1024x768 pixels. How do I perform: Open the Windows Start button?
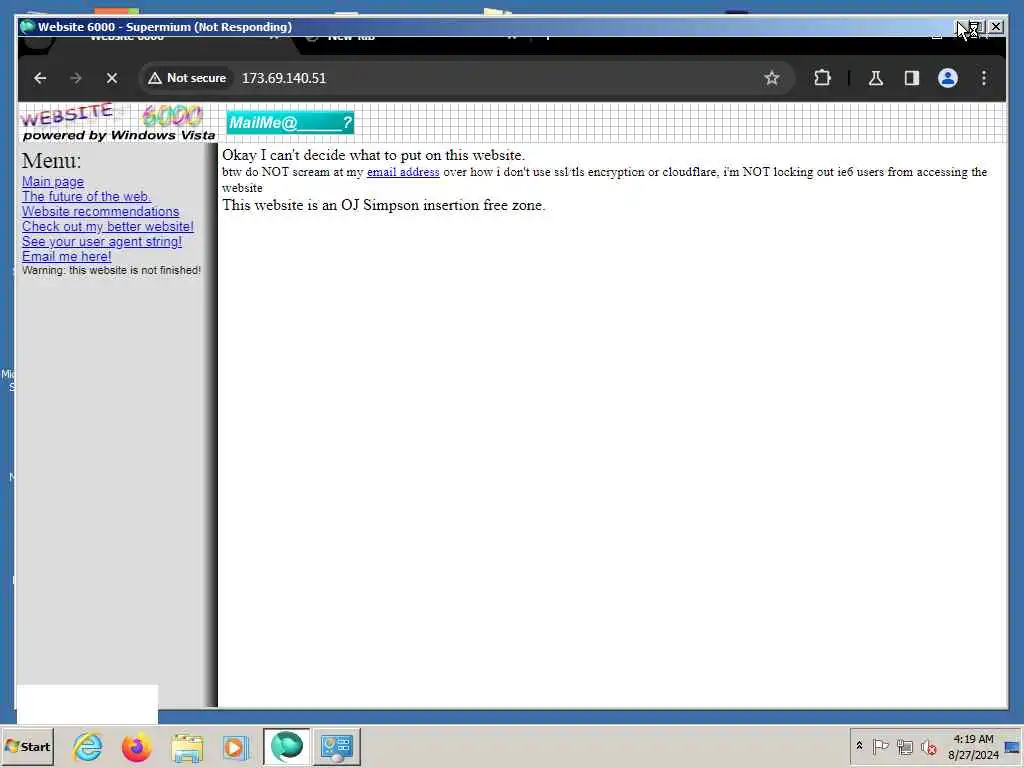(27, 746)
